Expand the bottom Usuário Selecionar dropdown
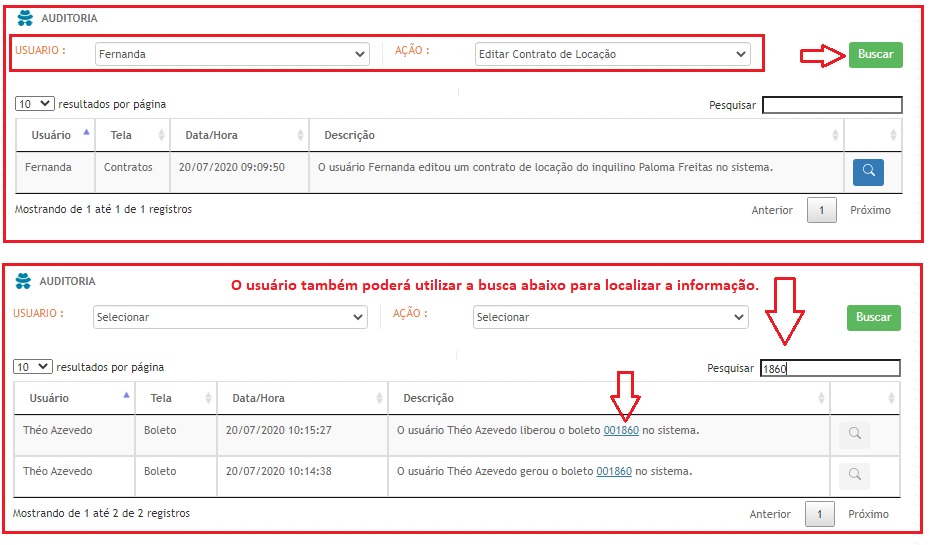 [x=230, y=317]
